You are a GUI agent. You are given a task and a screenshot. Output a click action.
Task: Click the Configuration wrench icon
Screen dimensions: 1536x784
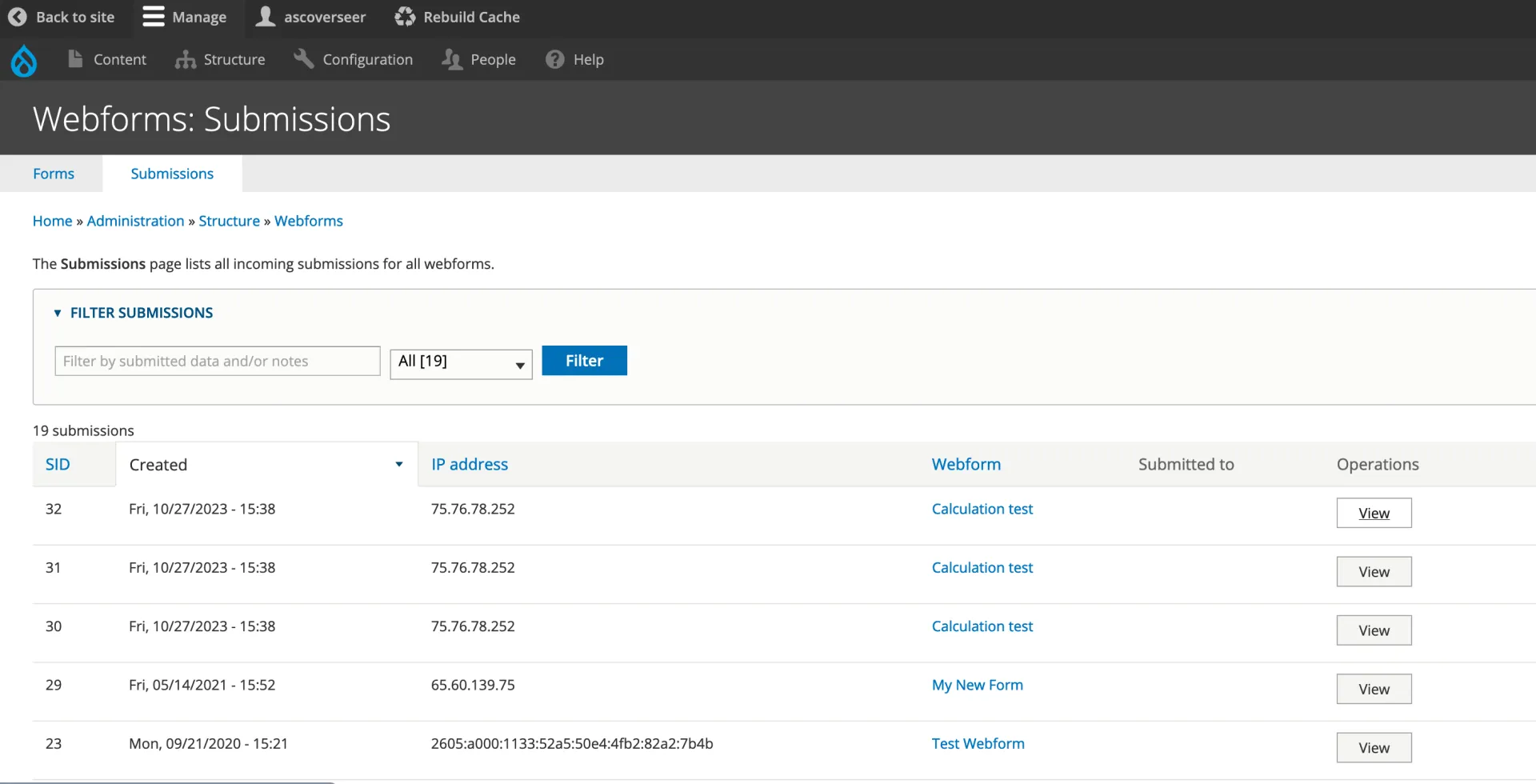point(303,58)
